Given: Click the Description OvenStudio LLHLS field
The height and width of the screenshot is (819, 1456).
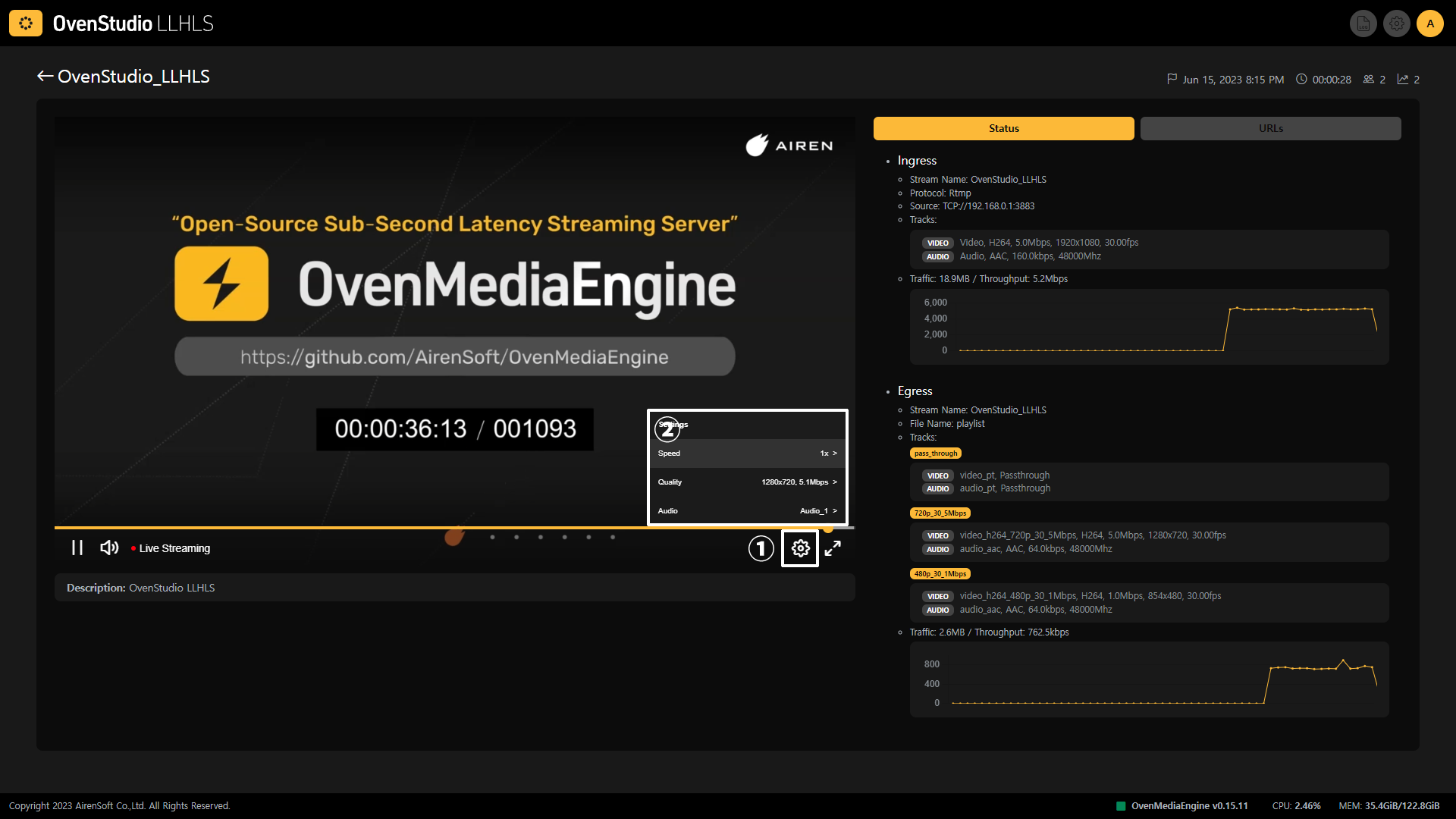Looking at the screenshot, I should [455, 588].
